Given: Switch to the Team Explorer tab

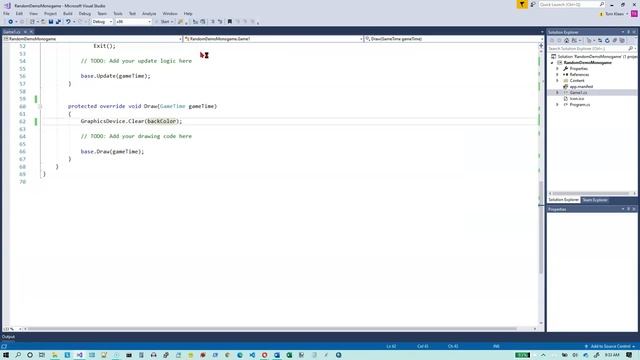Looking at the screenshot, I should pyautogui.click(x=595, y=200).
